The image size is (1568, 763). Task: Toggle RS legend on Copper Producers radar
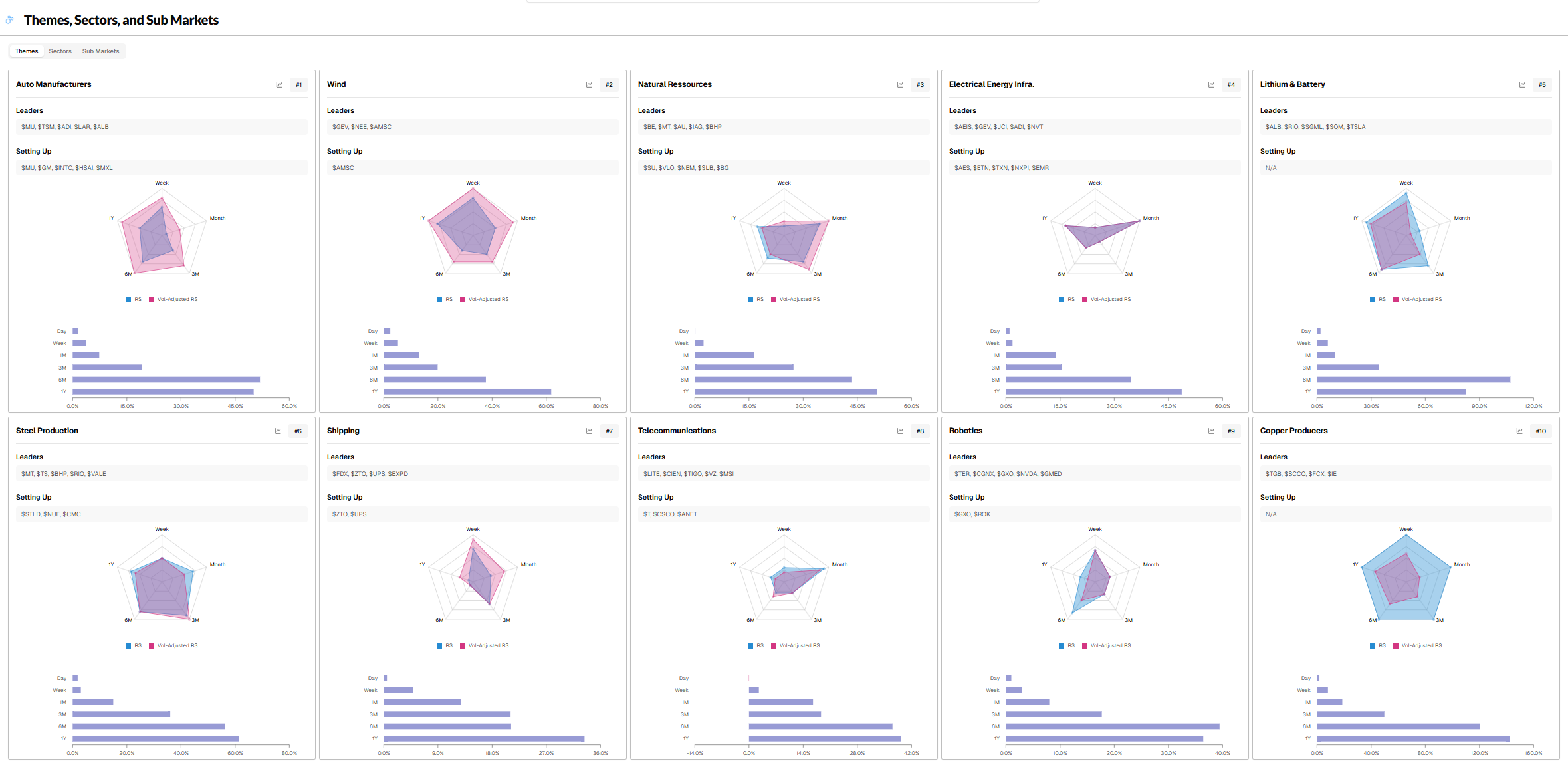(x=1378, y=646)
